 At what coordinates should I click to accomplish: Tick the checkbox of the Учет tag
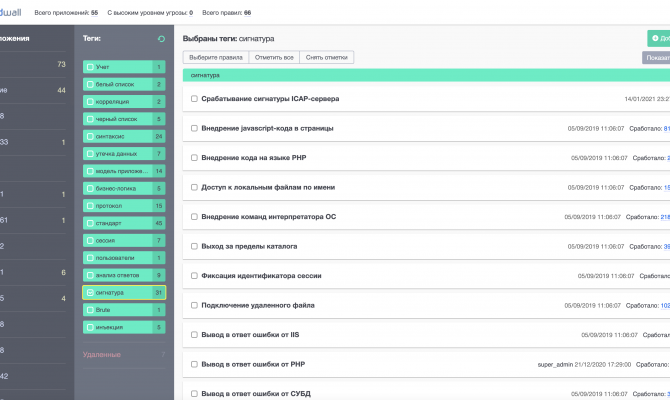click(90, 67)
